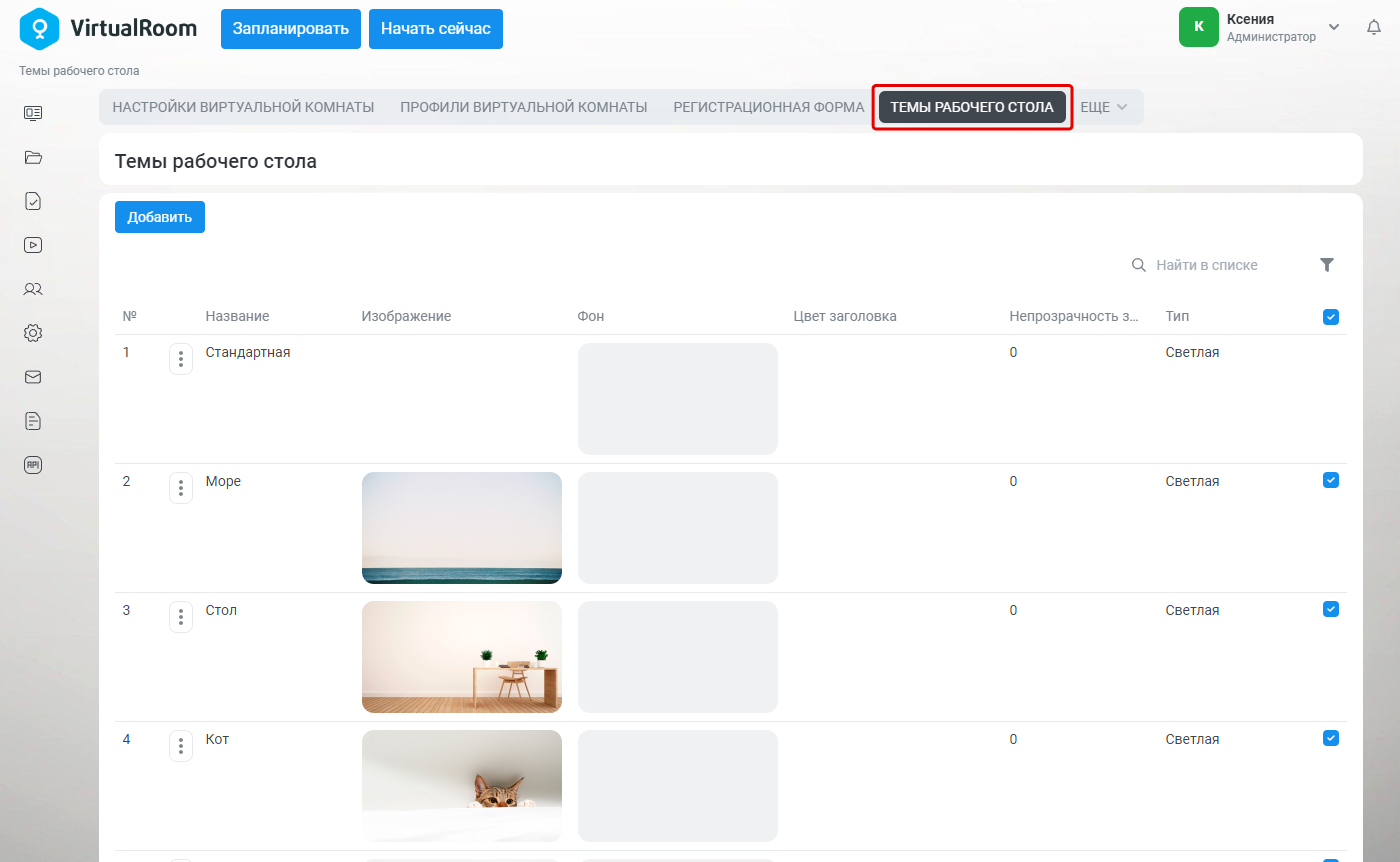The height and width of the screenshot is (862, 1400).
Task: Open the list filter funnel icon
Action: tap(1327, 265)
